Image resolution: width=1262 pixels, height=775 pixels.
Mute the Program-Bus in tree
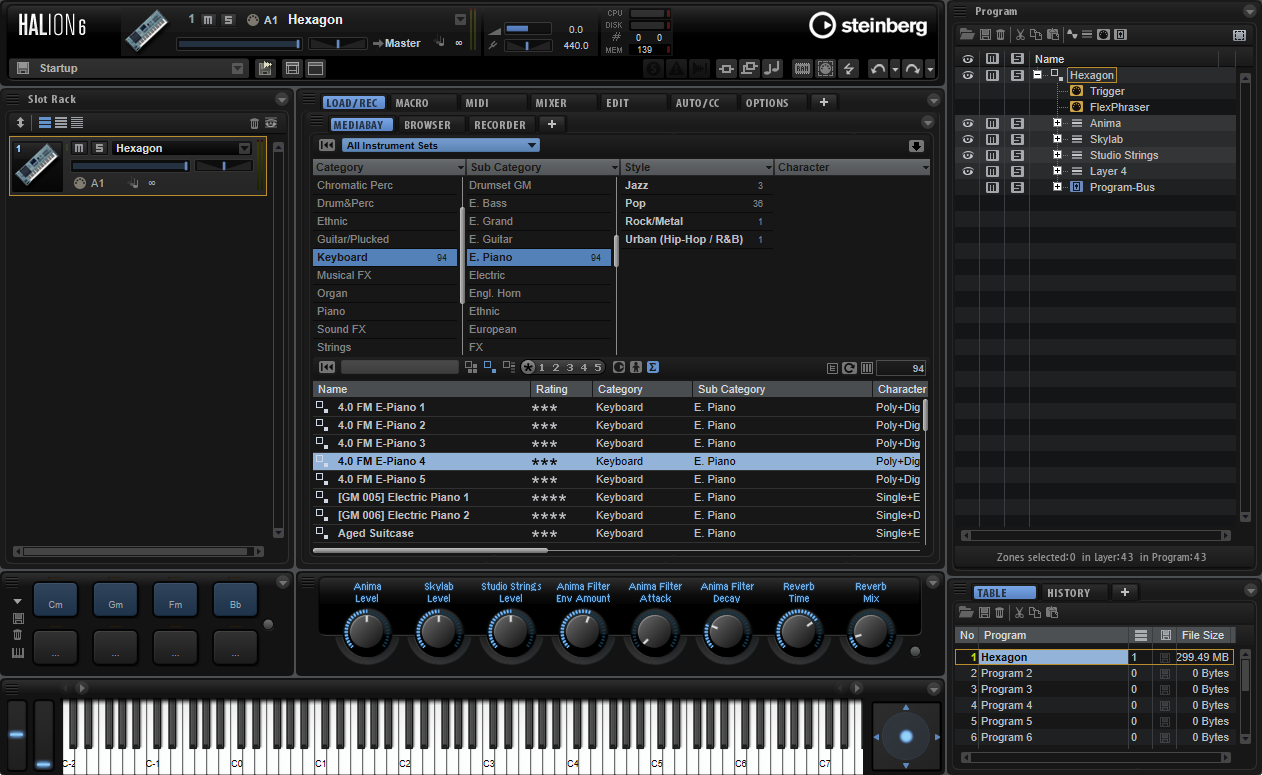click(992, 187)
